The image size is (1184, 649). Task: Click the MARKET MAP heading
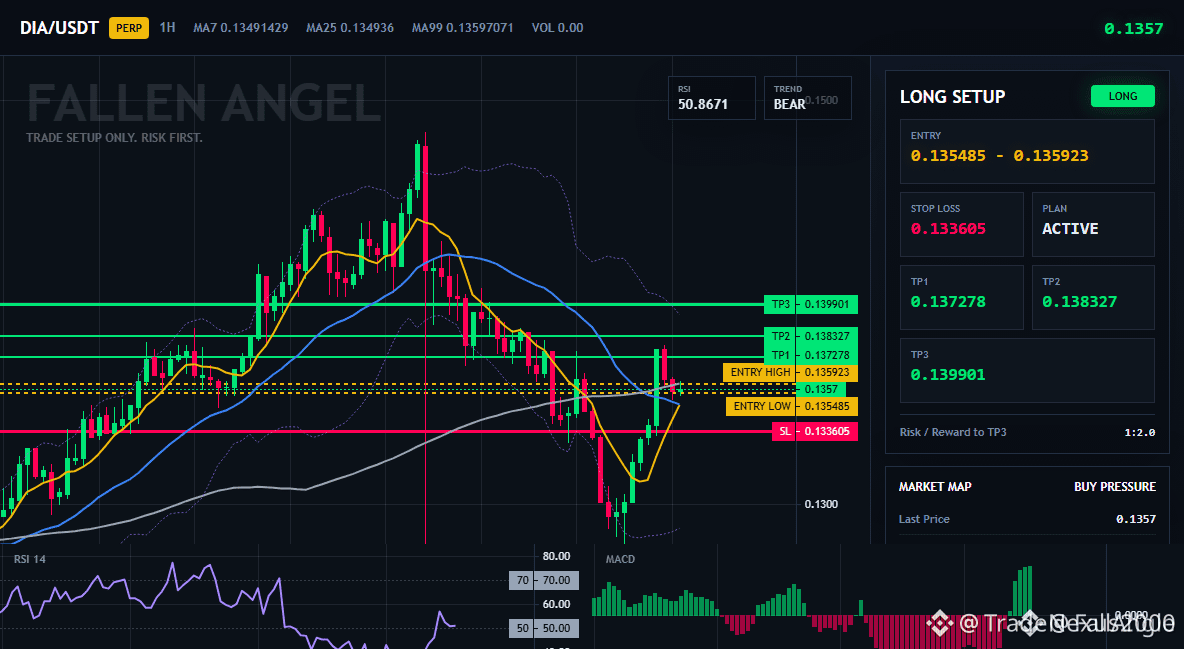935,487
